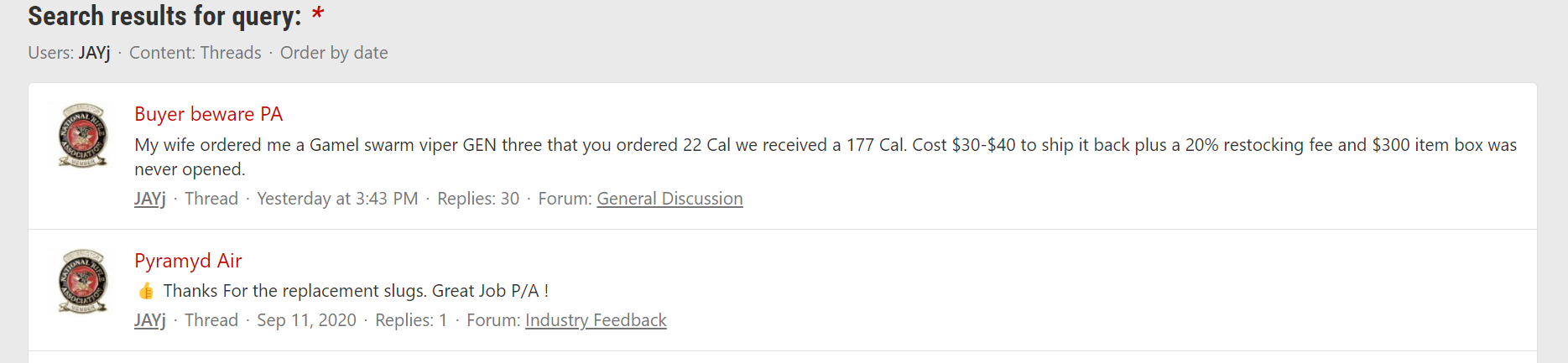Image resolution: width=1568 pixels, height=363 pixels.
Task: Open the Pyramyd Air thread title
Action: point(188,261)
